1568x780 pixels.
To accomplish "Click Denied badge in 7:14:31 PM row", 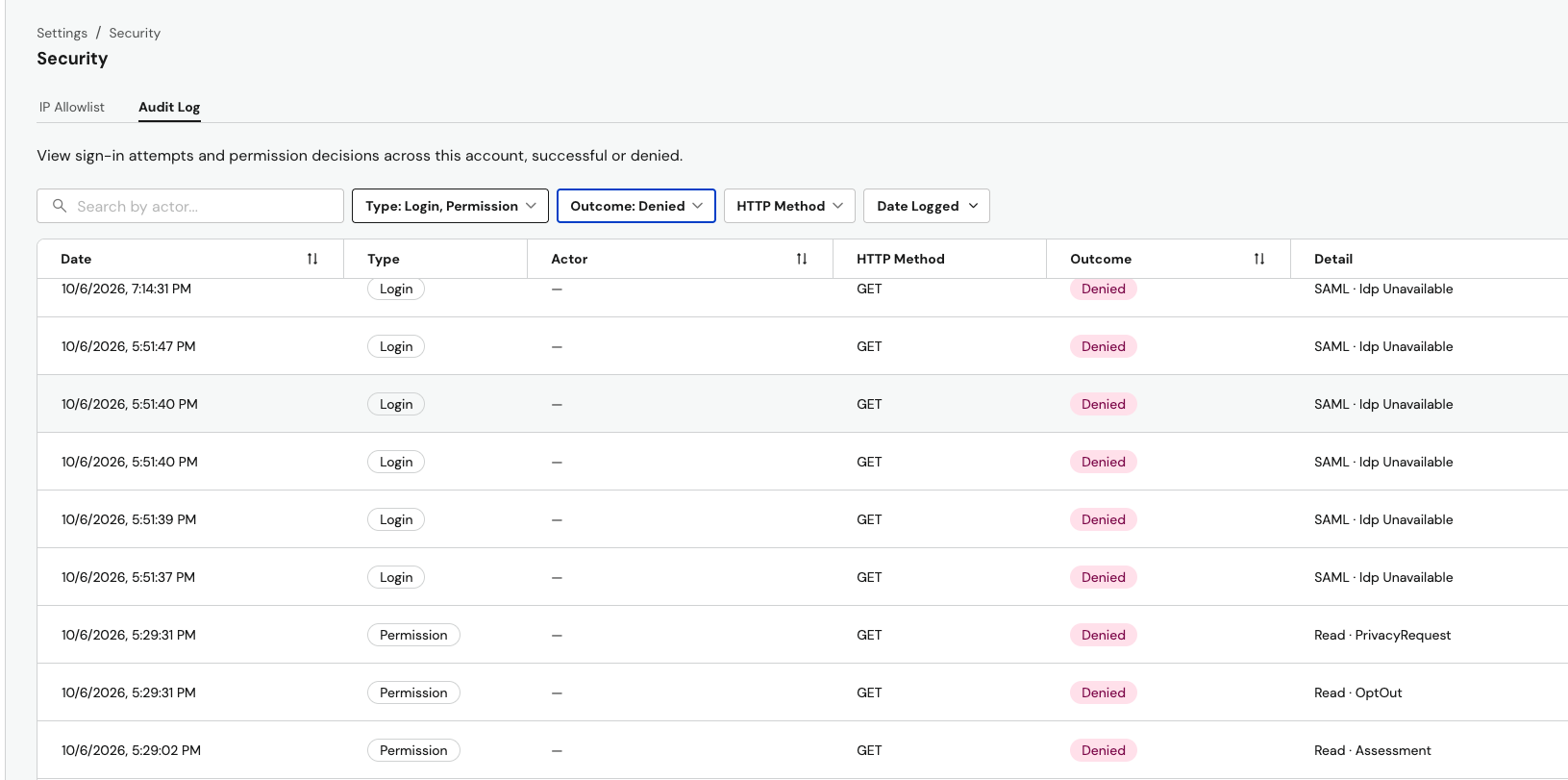I will point(1104,289).
